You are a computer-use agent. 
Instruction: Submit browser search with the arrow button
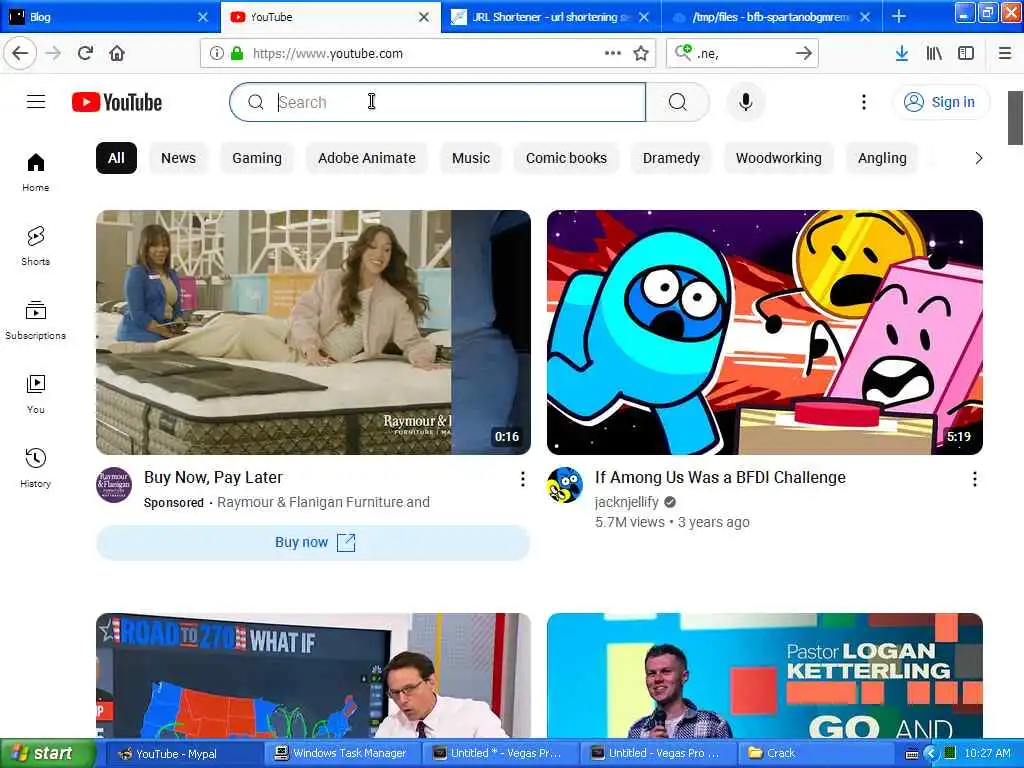click(804, 53)
